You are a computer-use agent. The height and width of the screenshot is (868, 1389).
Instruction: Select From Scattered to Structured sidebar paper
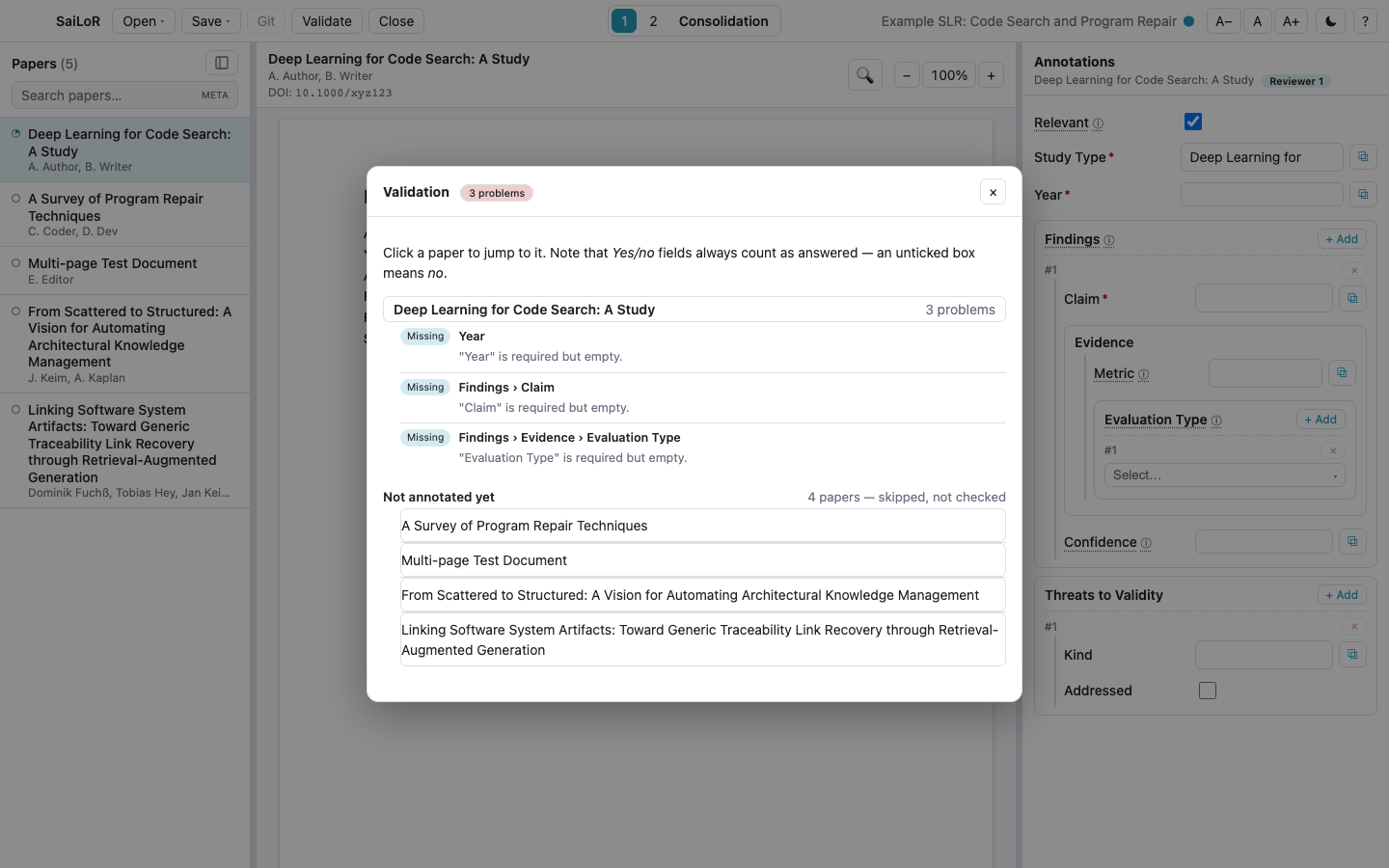click(x=124, y=344)
